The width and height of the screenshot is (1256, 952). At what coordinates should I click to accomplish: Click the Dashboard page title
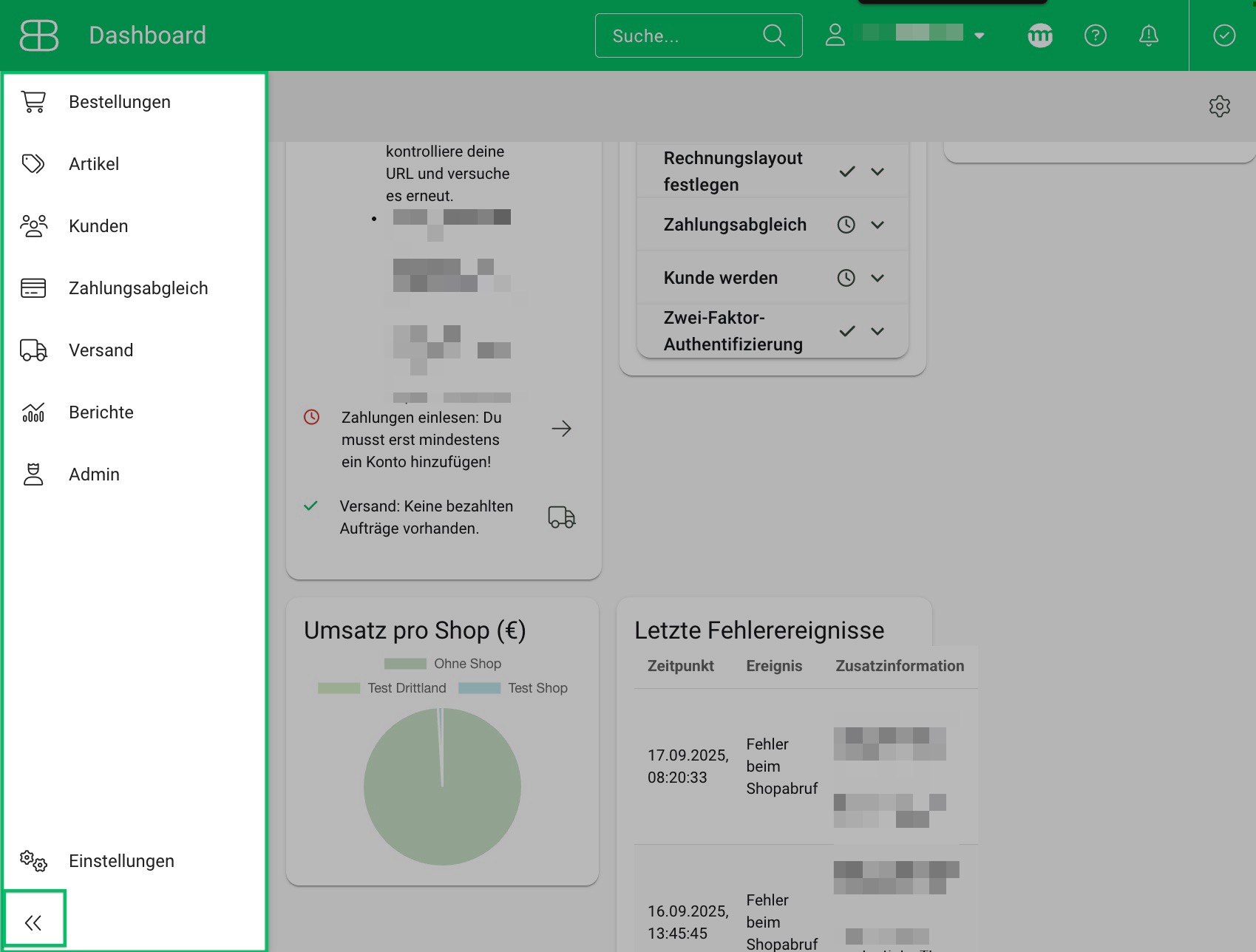coord(148,35)
